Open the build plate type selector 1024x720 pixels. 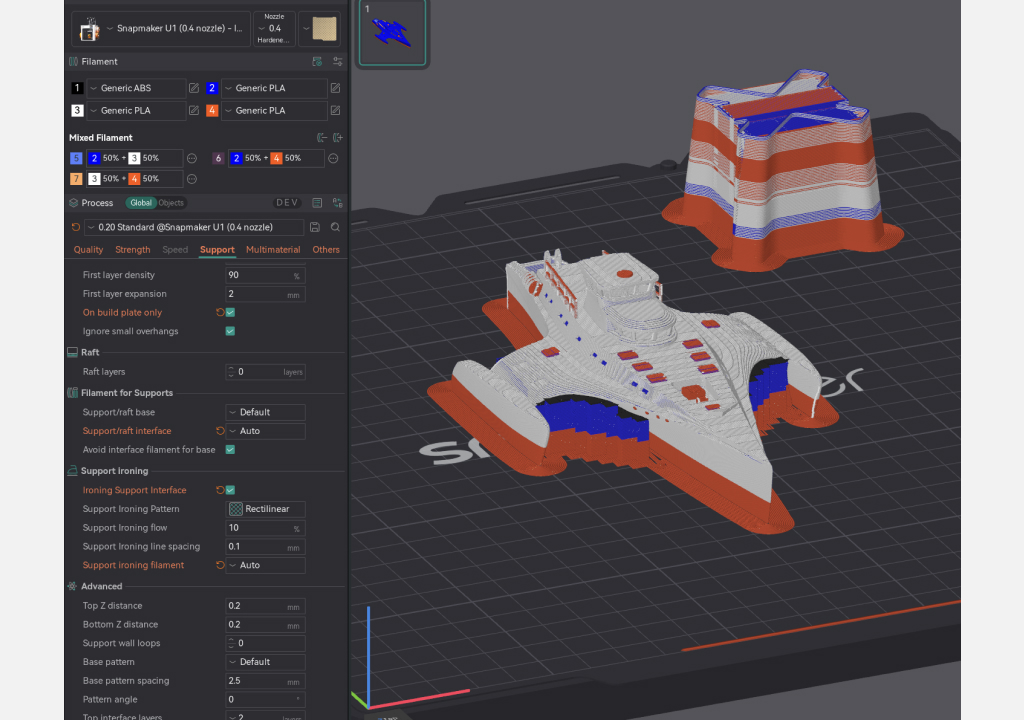click(319, 29)
